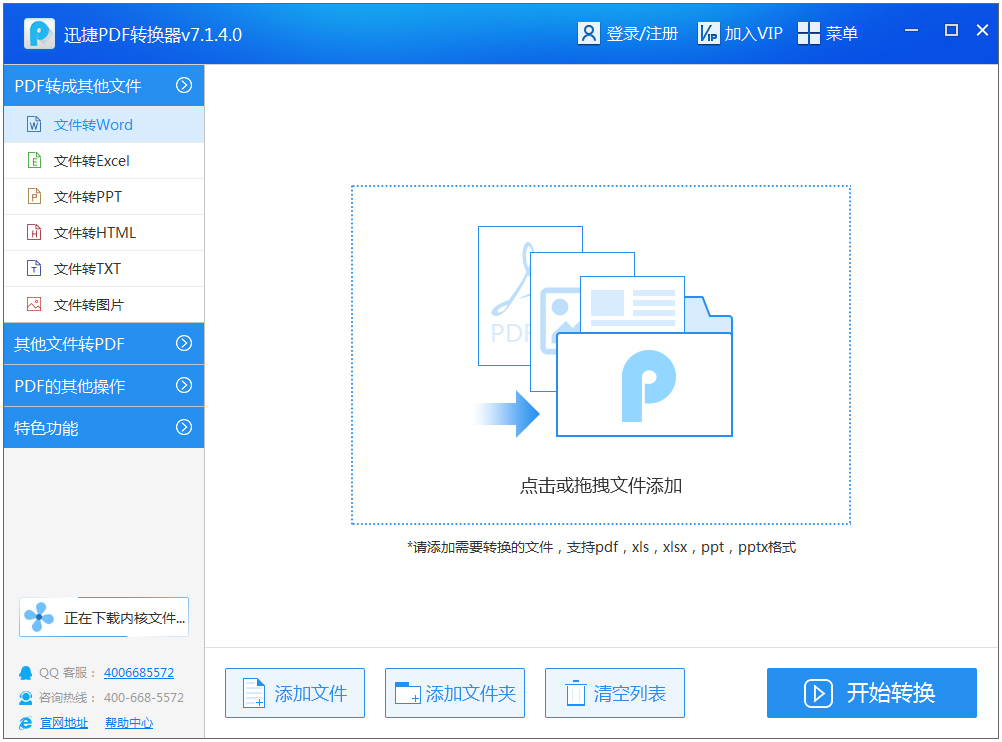Viewport: 1002px width, 742px height.
Task: Click chevron next to 其他文件转PDF
Action: [184, 343]
